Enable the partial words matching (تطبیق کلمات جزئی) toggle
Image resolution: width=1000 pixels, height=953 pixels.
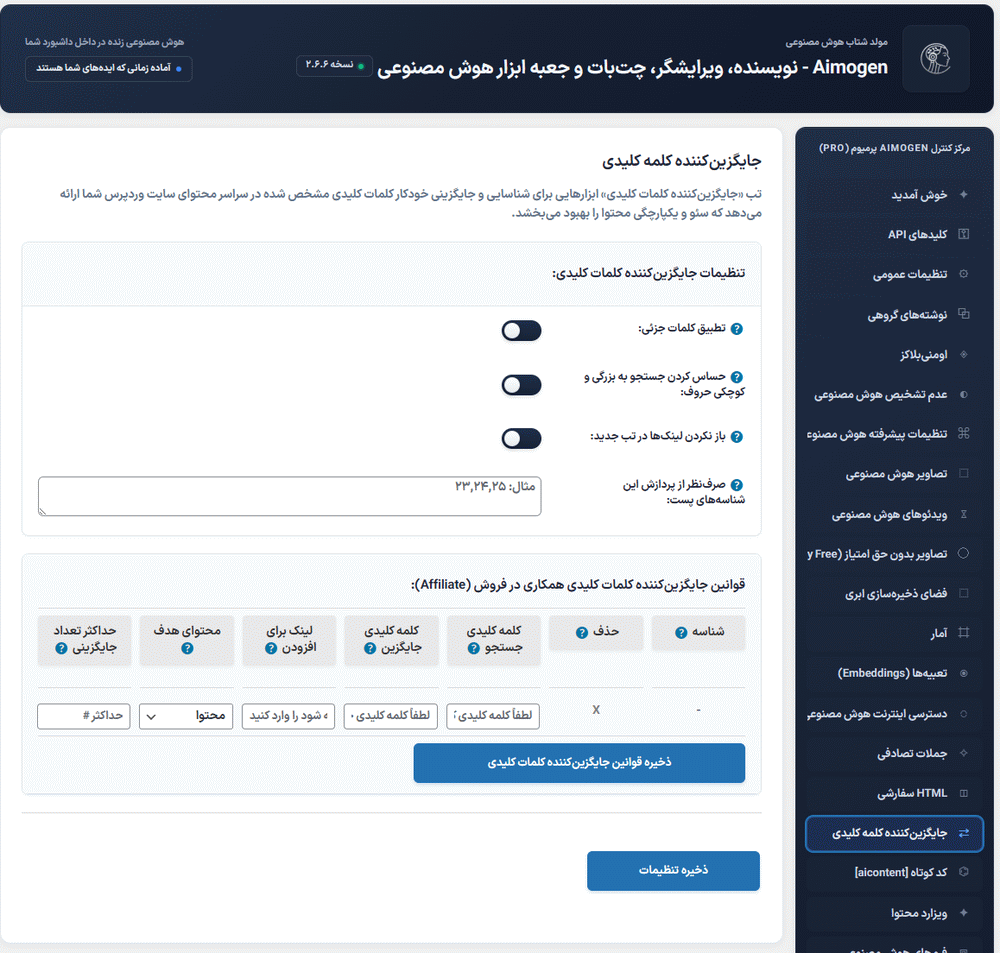point(521,331)
